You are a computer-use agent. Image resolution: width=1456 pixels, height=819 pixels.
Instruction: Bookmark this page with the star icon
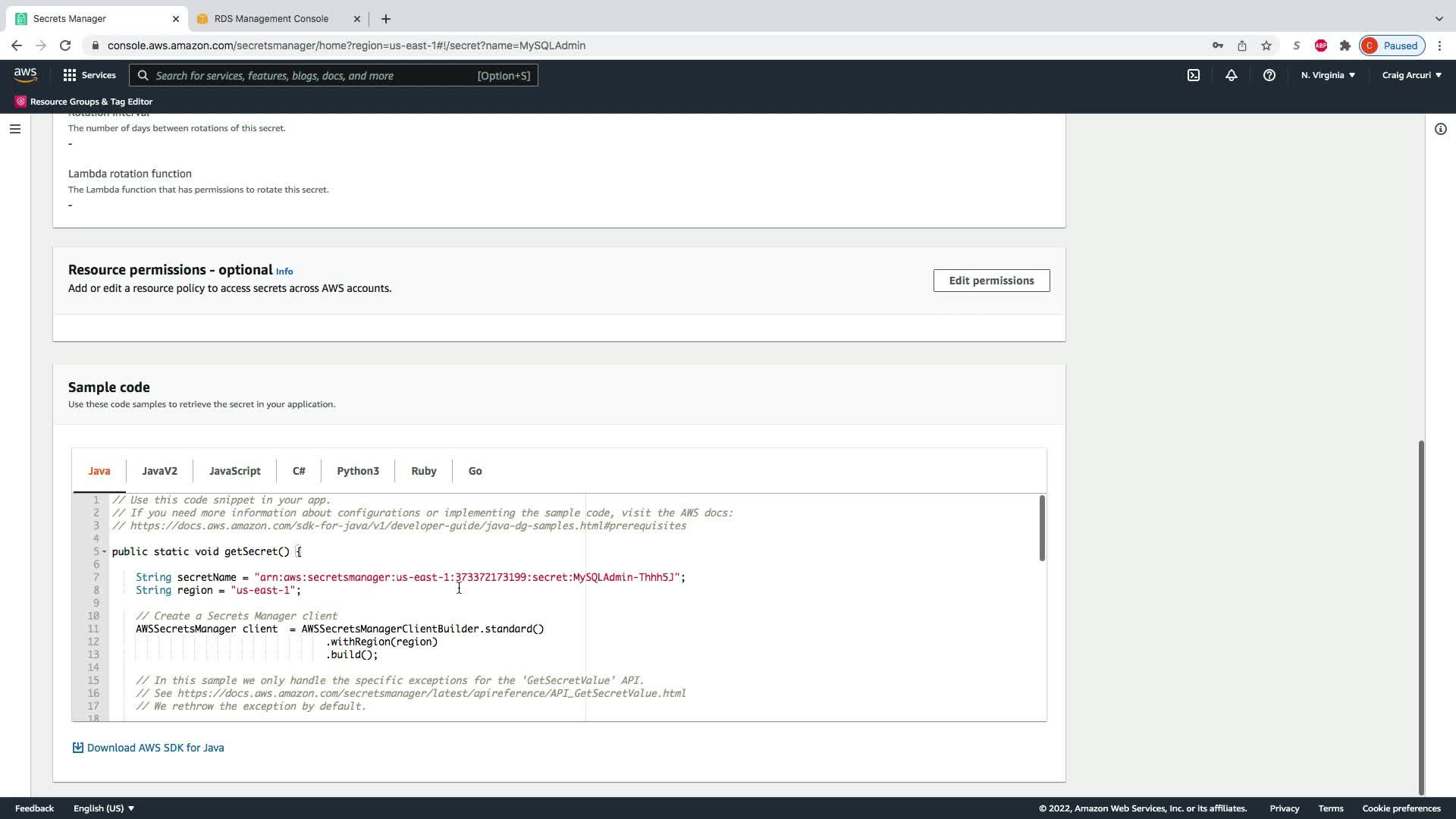[x=1266, y=45]
